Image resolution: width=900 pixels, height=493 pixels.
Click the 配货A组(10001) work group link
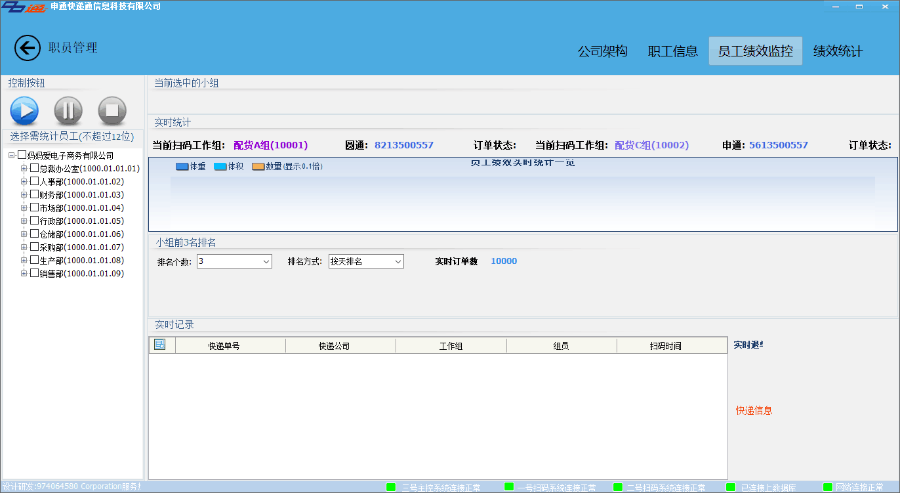coord(270,145)
